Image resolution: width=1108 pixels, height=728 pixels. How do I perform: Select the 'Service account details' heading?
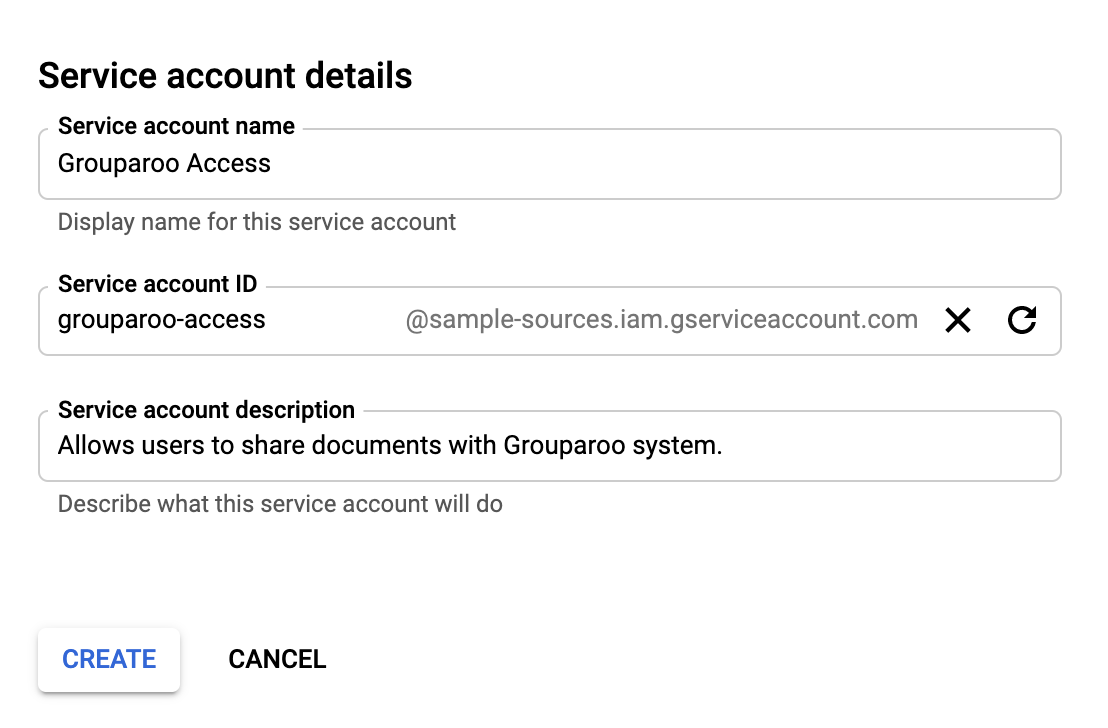click(225, 76)
